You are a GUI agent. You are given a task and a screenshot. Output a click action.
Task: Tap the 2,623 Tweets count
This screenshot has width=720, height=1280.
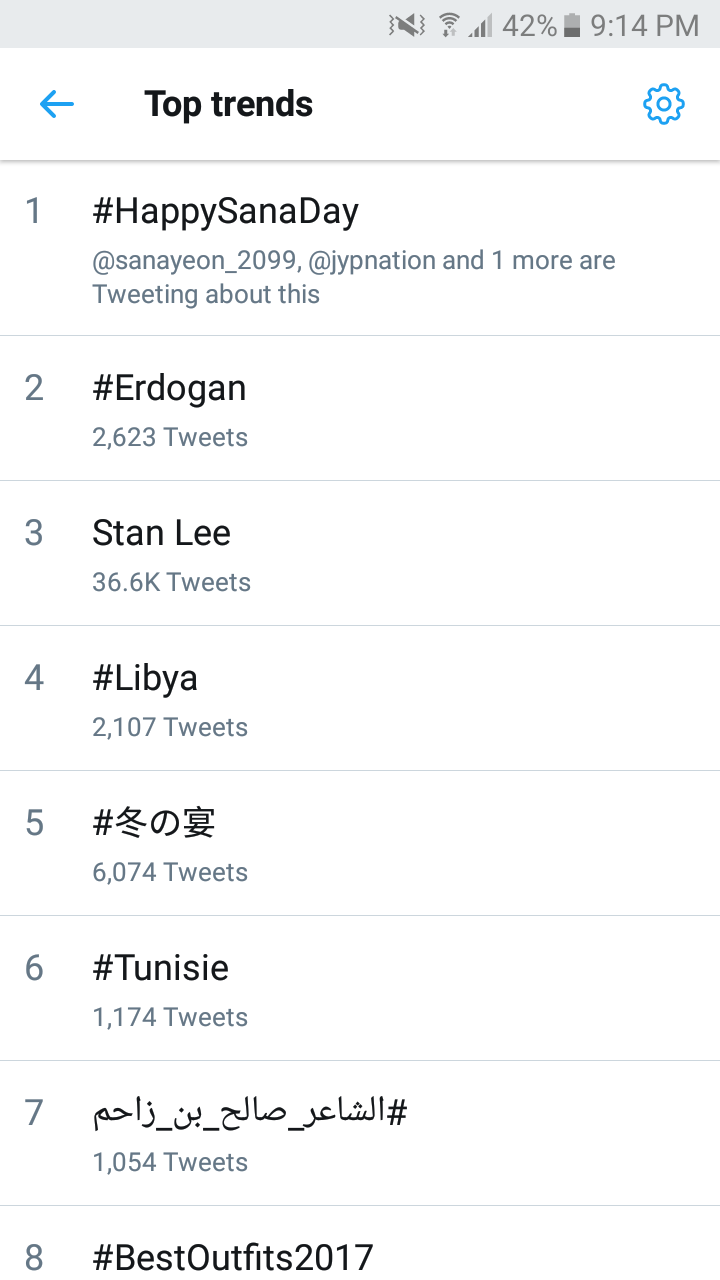point(170,437)
